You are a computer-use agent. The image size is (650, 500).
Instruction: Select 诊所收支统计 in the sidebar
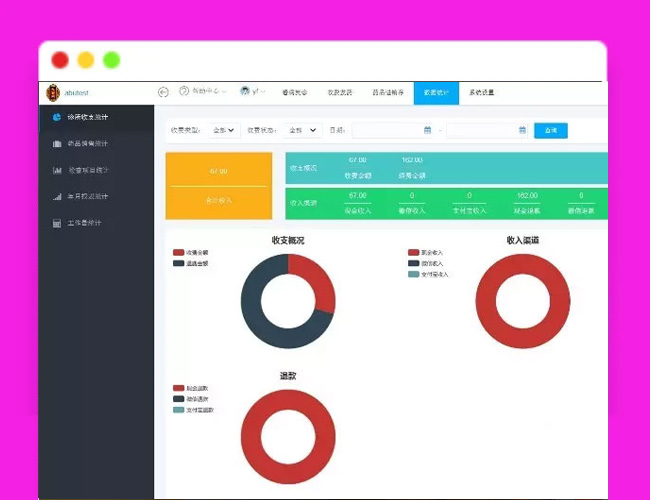pos(97,117)
